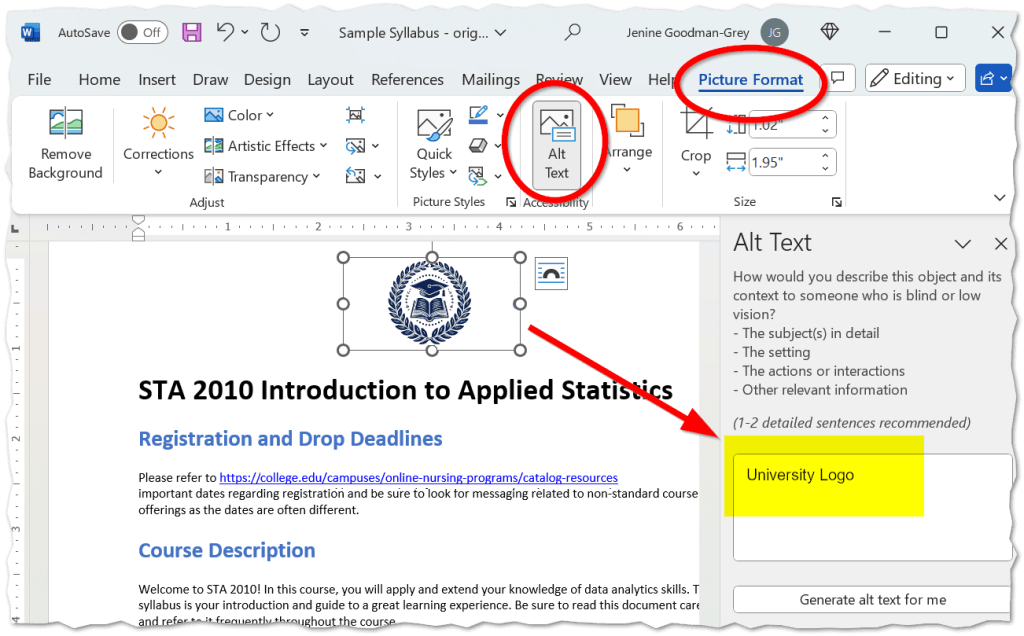The height and width of the screenshot is (636, 1024).
Task: Open the Transparency dropdown
Action: click(263, 177)
